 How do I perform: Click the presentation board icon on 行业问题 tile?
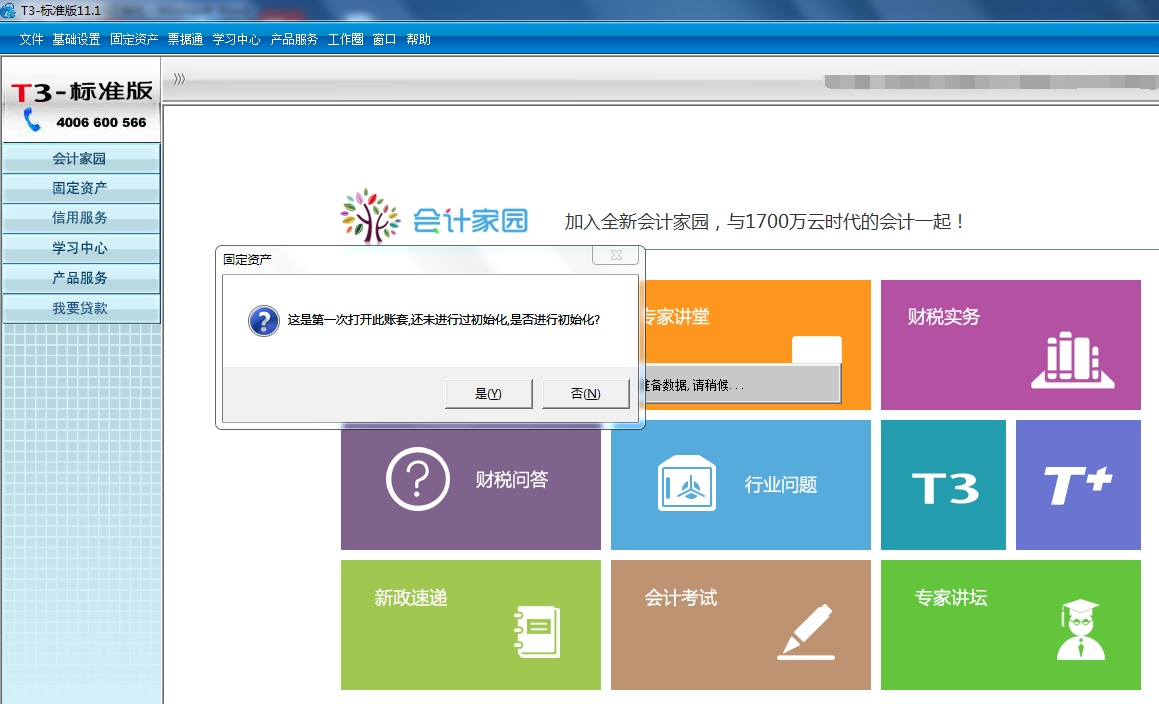tap(687, 483)
